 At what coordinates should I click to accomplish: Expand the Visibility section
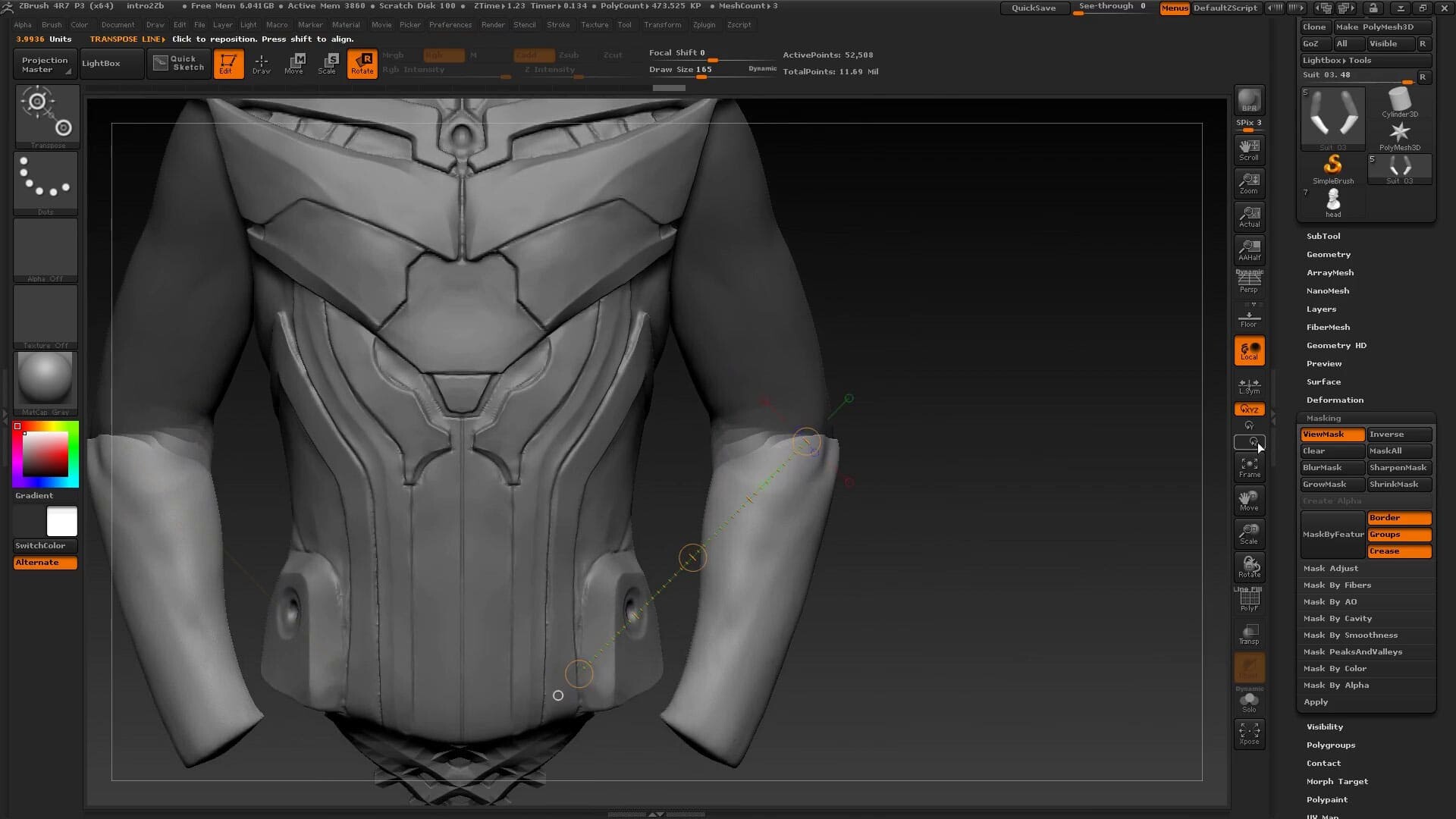[1325, 727]
